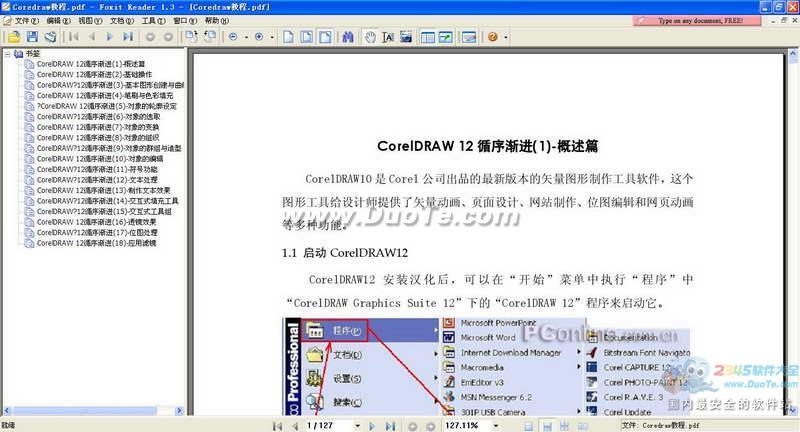
Task: Click bookmark panel scroll right arrow
Action: click(x=179, y=411)
